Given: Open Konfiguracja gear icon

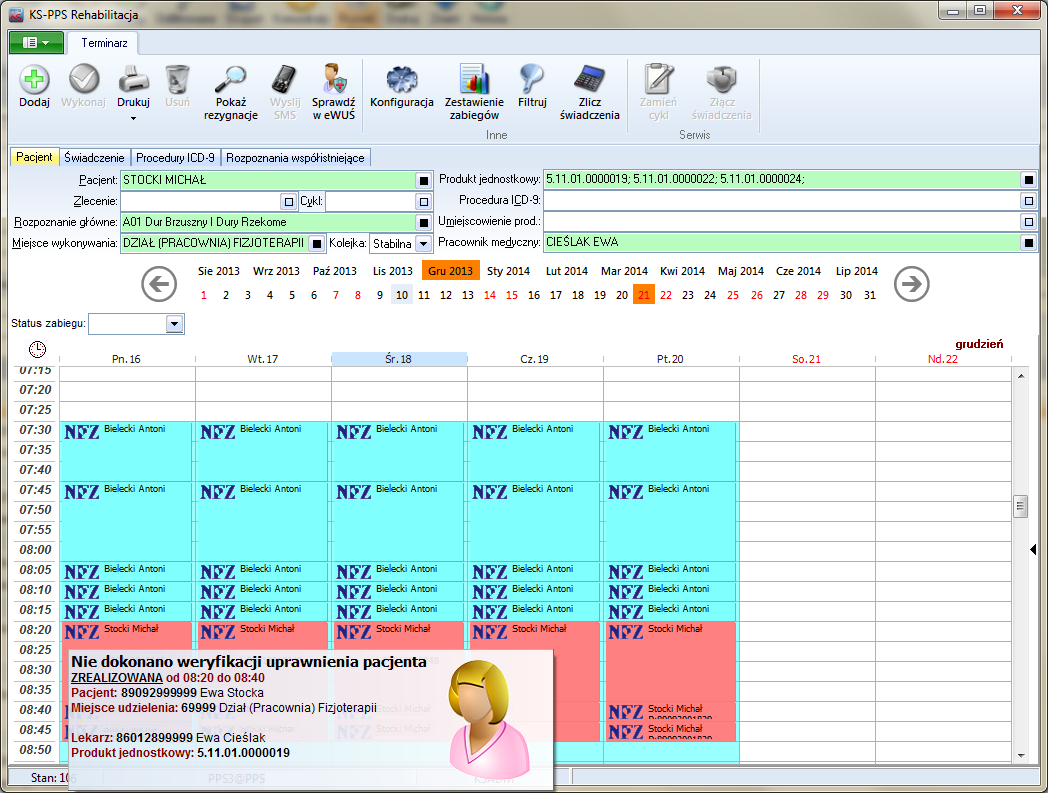Looking at the screenshot, I should click(401, 80).
